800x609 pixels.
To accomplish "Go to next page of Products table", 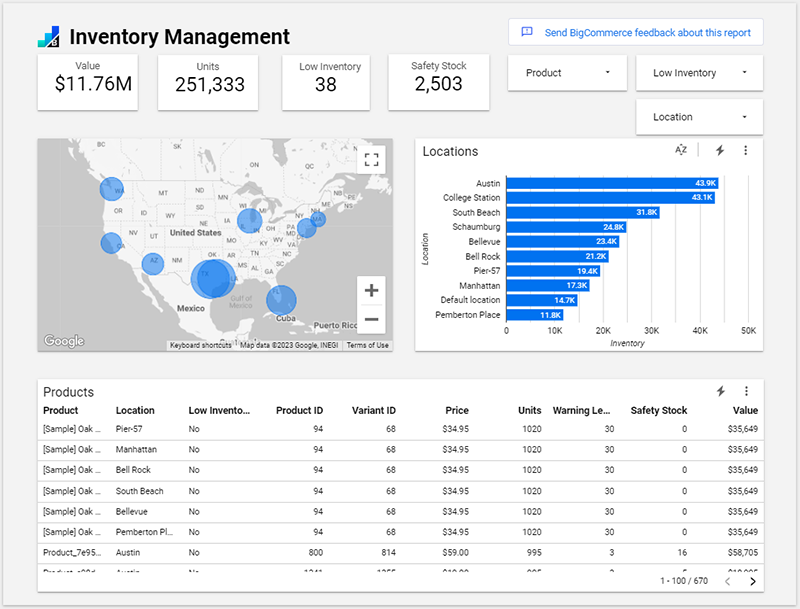I will [753, 580].
